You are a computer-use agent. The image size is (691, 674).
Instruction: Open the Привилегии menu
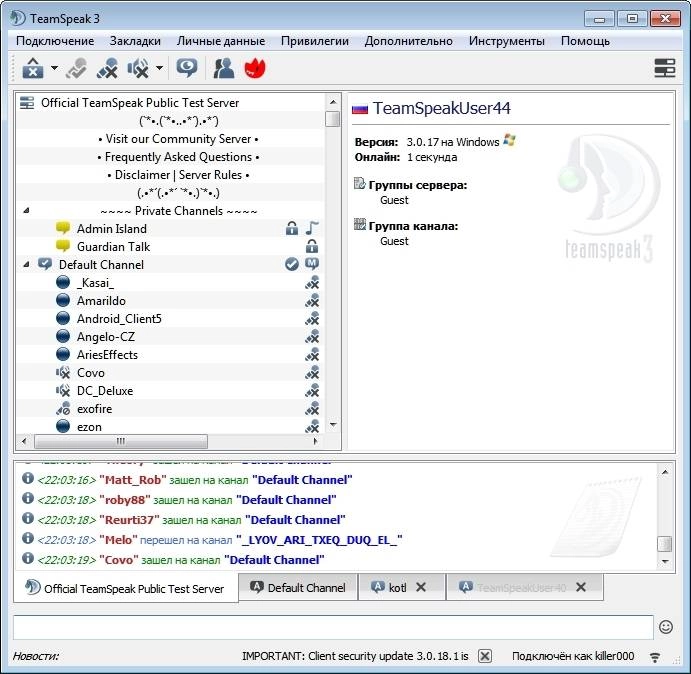[315, 41]
